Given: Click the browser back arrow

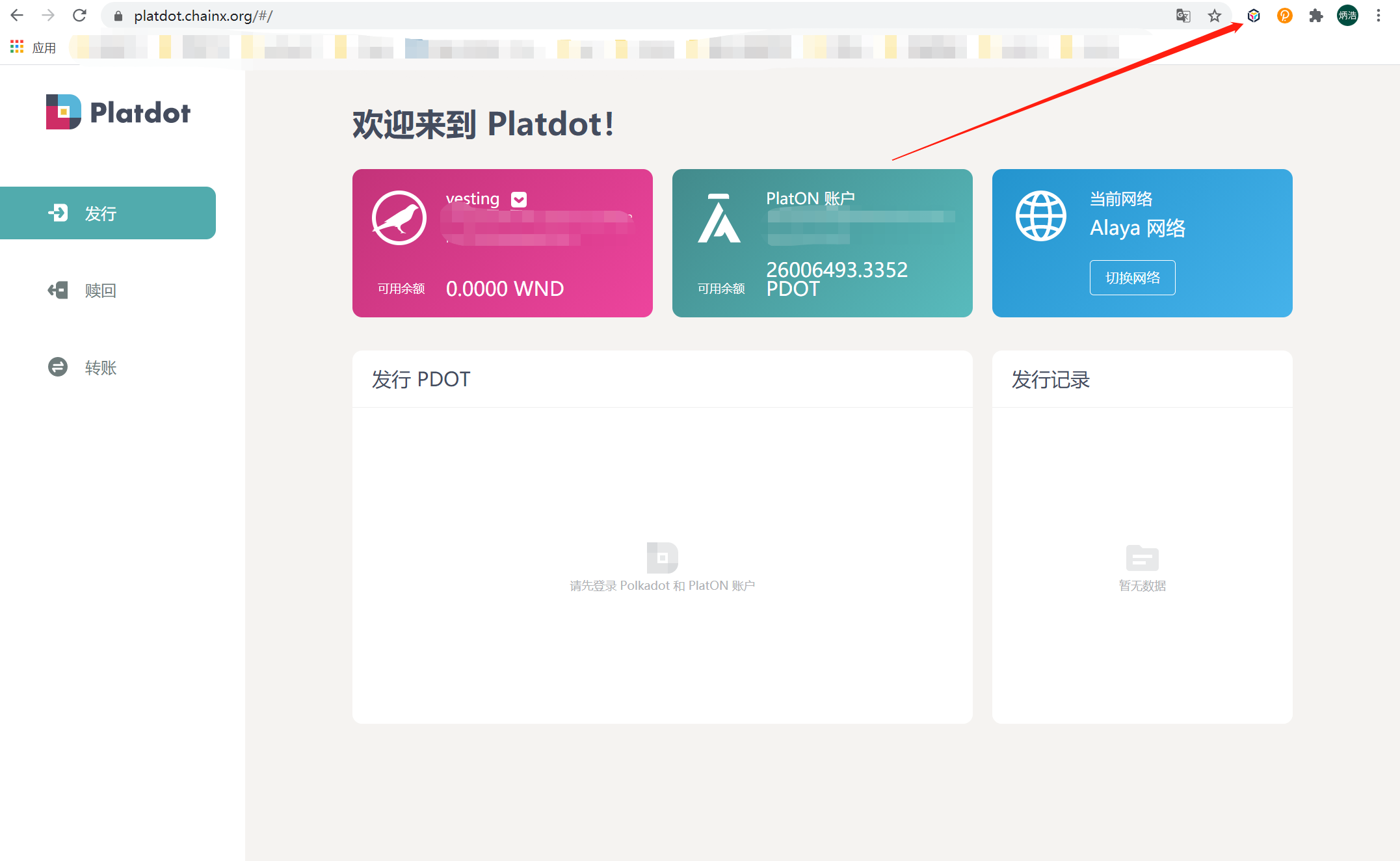Looking at the screenshot, I should coord(17,16).
